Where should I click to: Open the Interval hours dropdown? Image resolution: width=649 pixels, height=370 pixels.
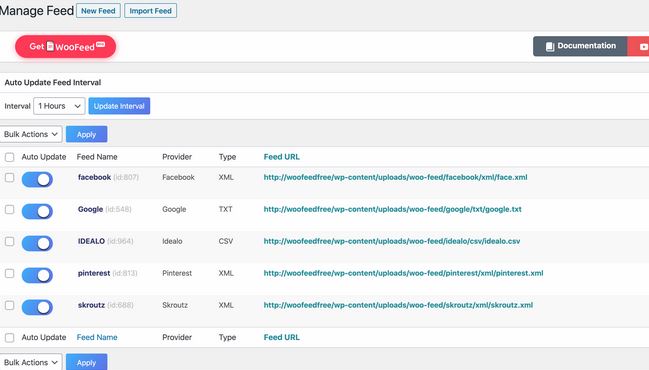(59, 106)
